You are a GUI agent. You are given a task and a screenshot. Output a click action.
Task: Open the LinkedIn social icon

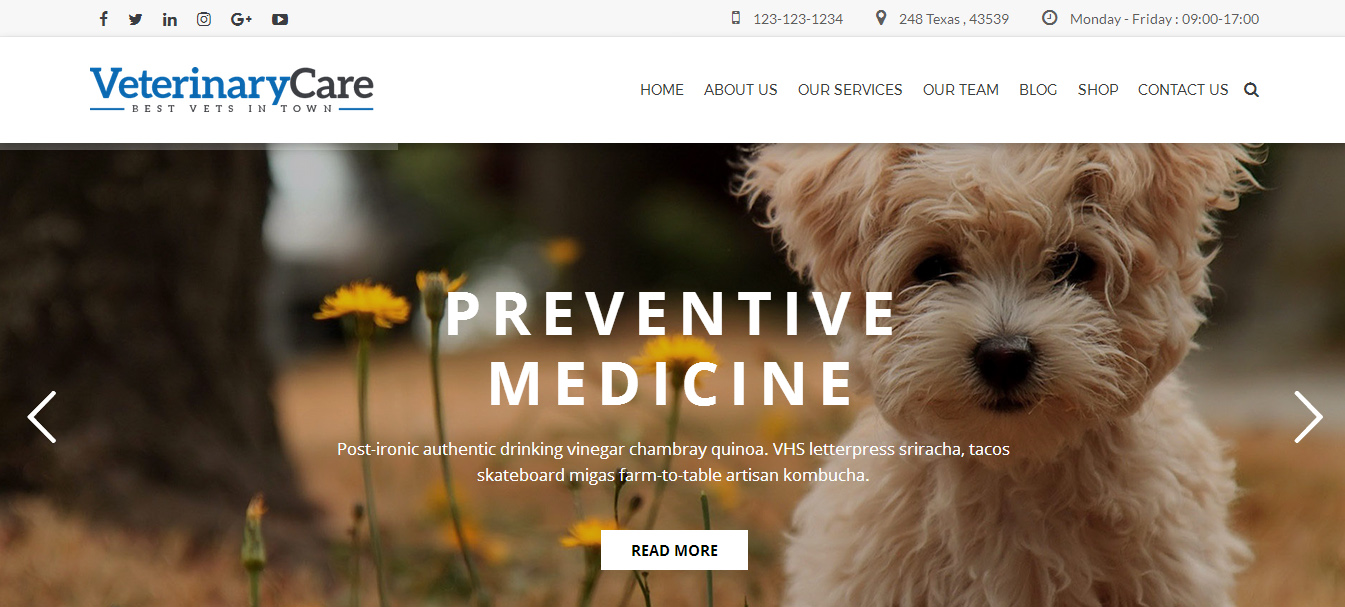170,19
